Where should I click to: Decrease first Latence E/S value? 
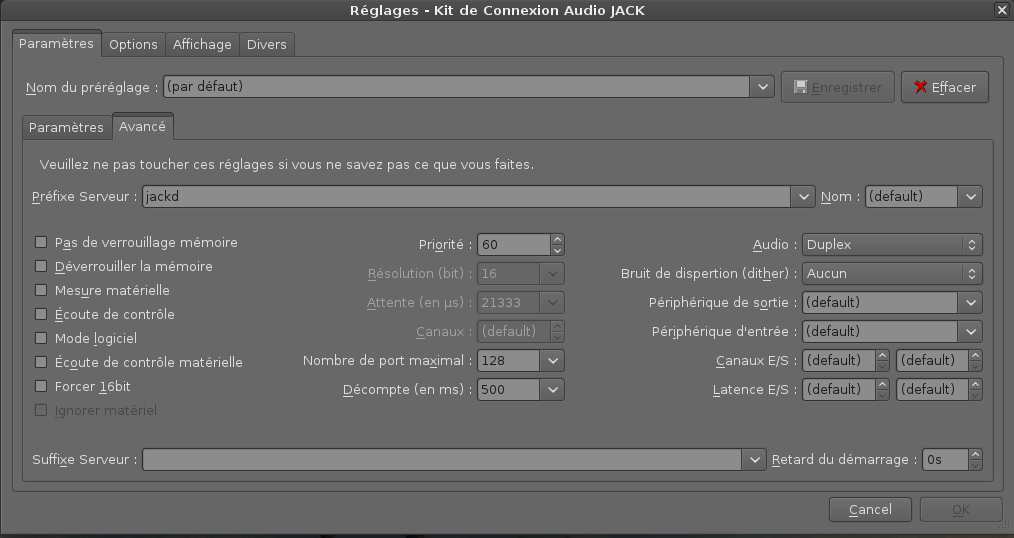pyautogui.click(x=882, y=395)
